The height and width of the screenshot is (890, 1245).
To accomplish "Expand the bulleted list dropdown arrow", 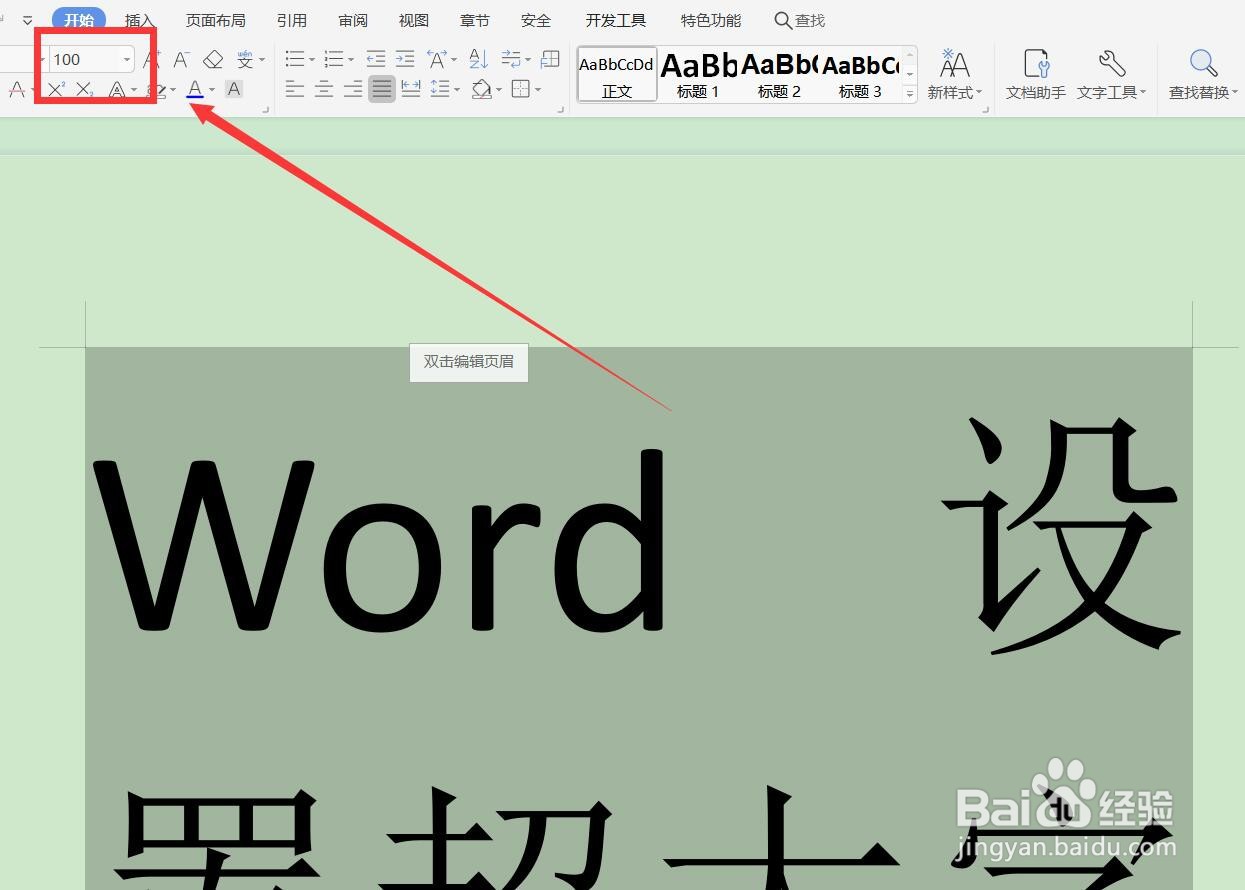I will pos(312,60).
